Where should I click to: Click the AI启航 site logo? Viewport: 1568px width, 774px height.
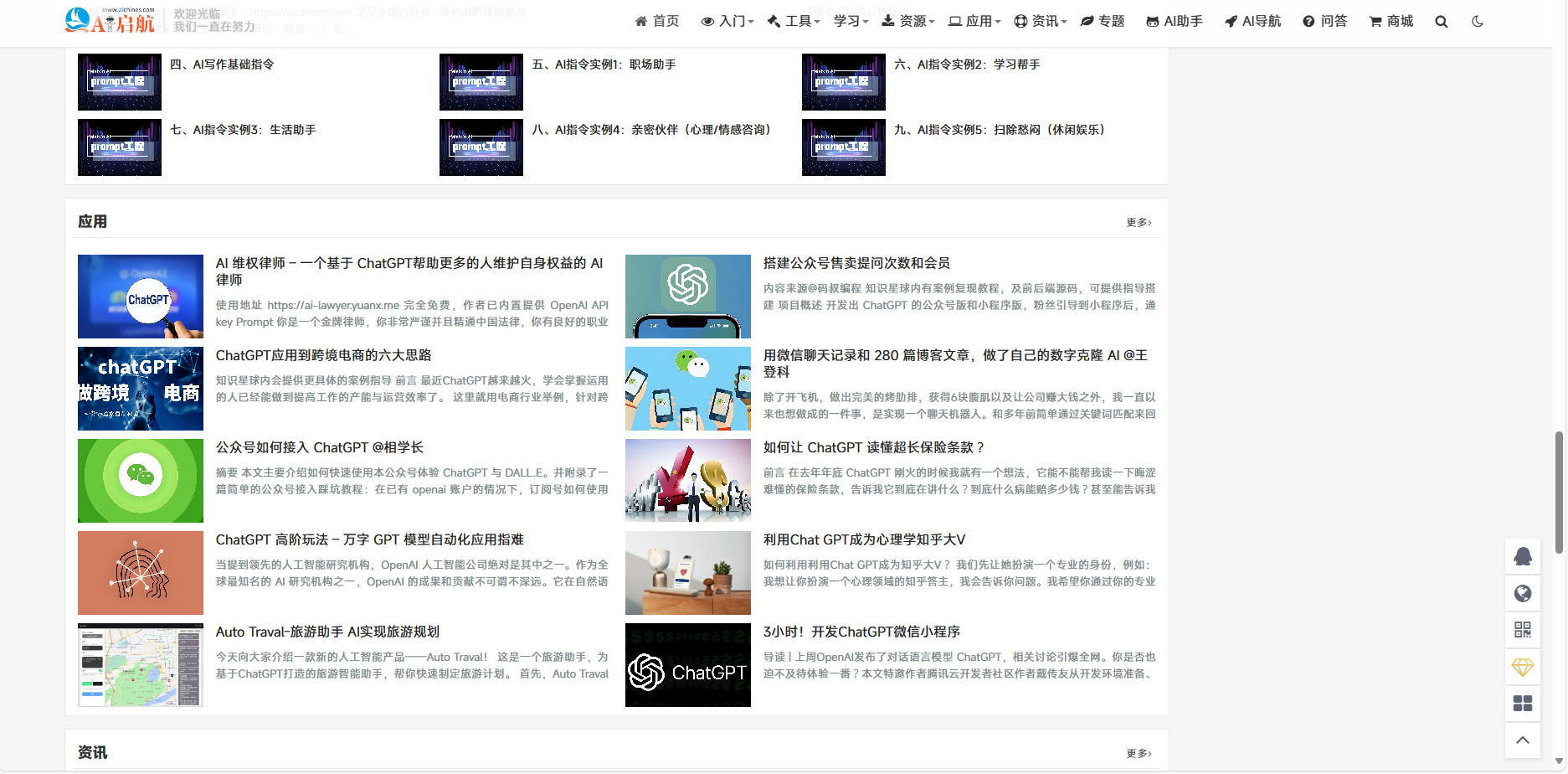111,21
